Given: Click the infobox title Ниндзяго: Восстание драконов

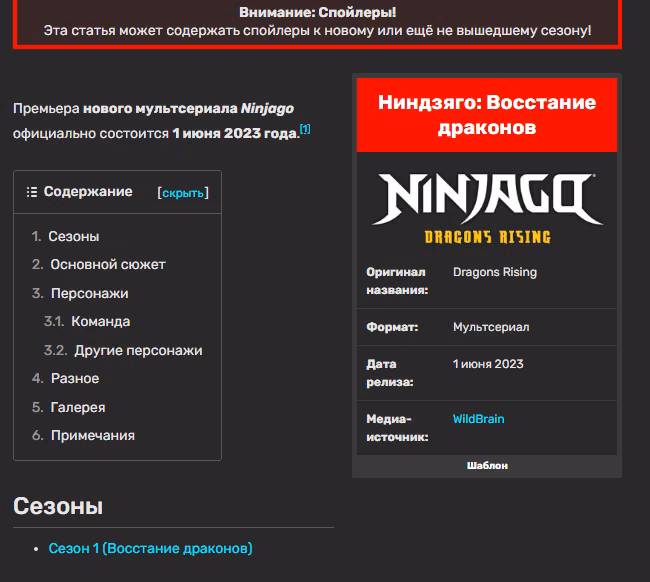Looking at the screenshot, I should (487, 115).
